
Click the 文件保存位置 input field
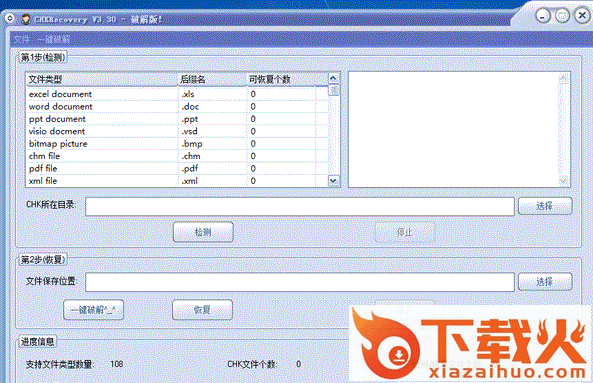pos(300,282)
